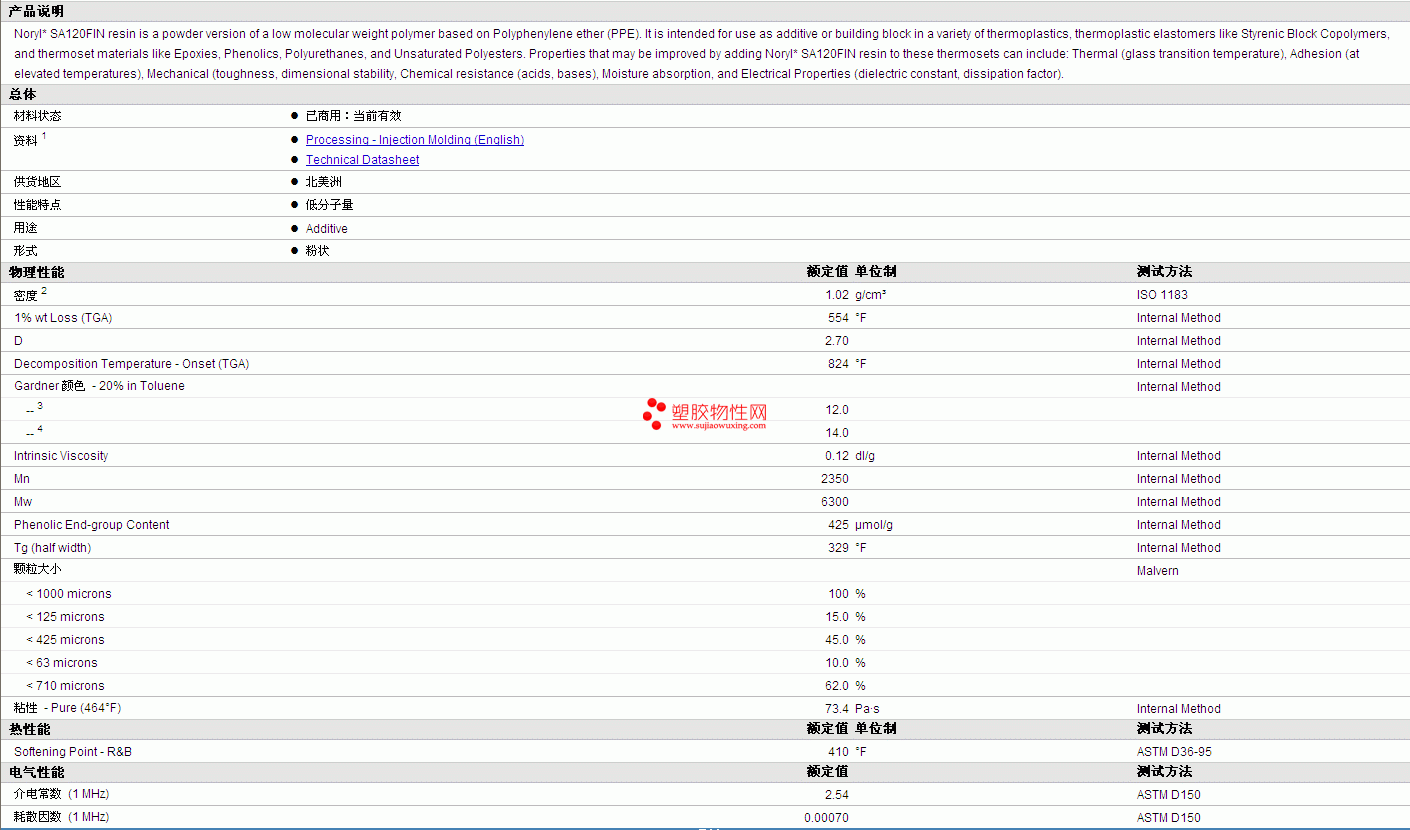
Task: Click the 总体 section header
Action: click(23, 94)
